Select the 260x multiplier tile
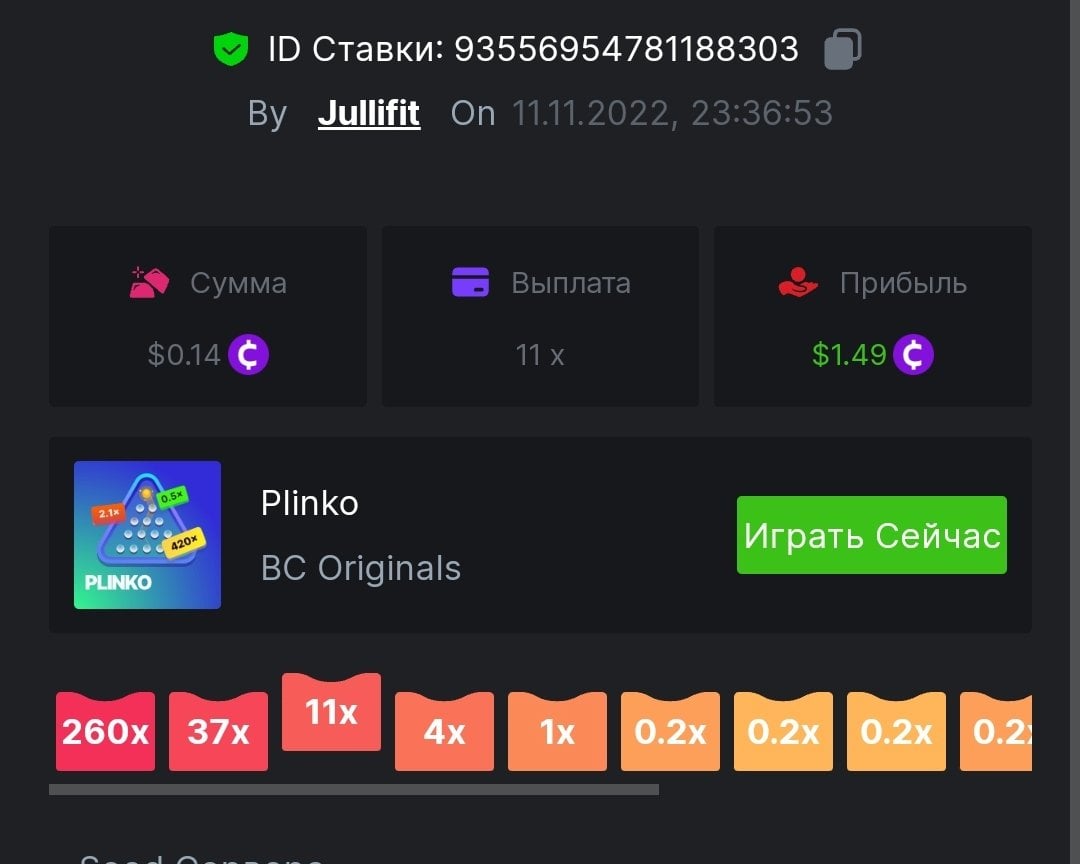Image resolution: width=1080 pixels, height=864 pixels. (105, 732)
